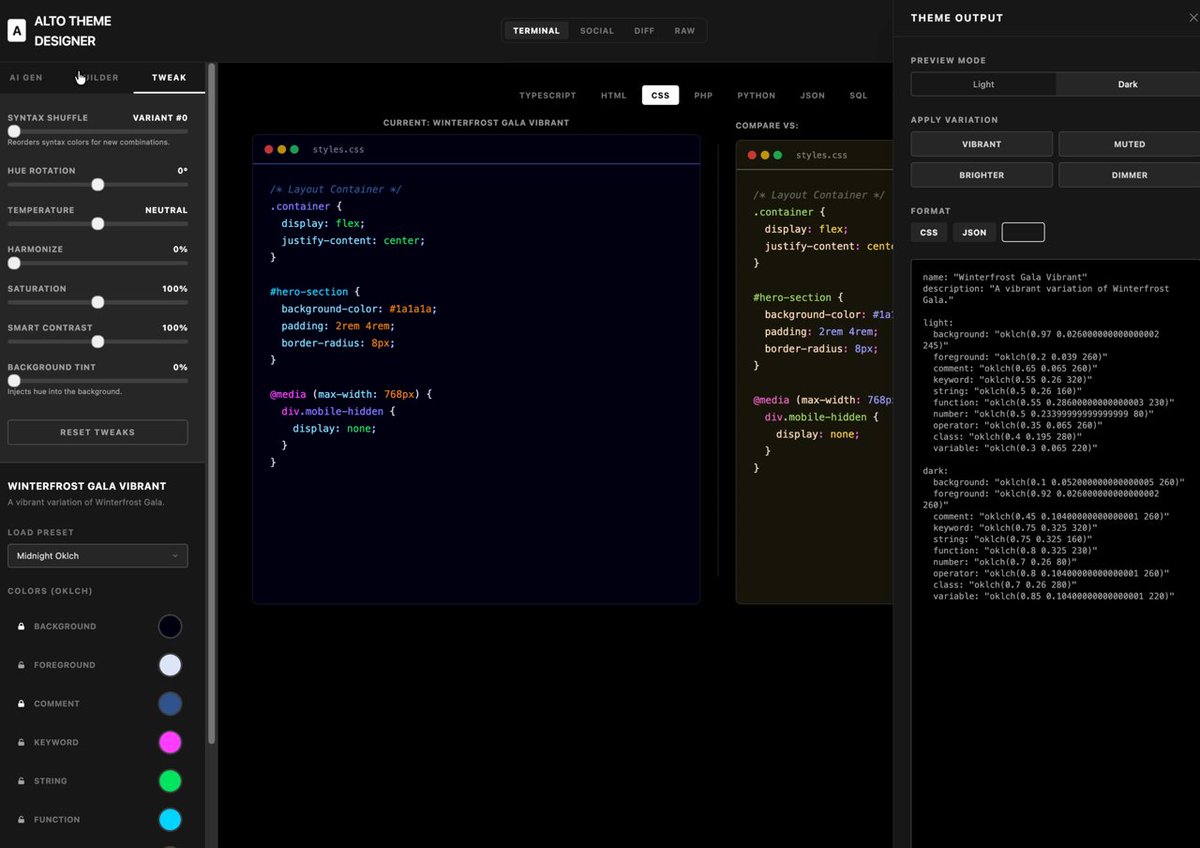This screenshot has width=1200, height=848.
Task: Toggle the lock on the Foreground color
Action: pos(21,665)
